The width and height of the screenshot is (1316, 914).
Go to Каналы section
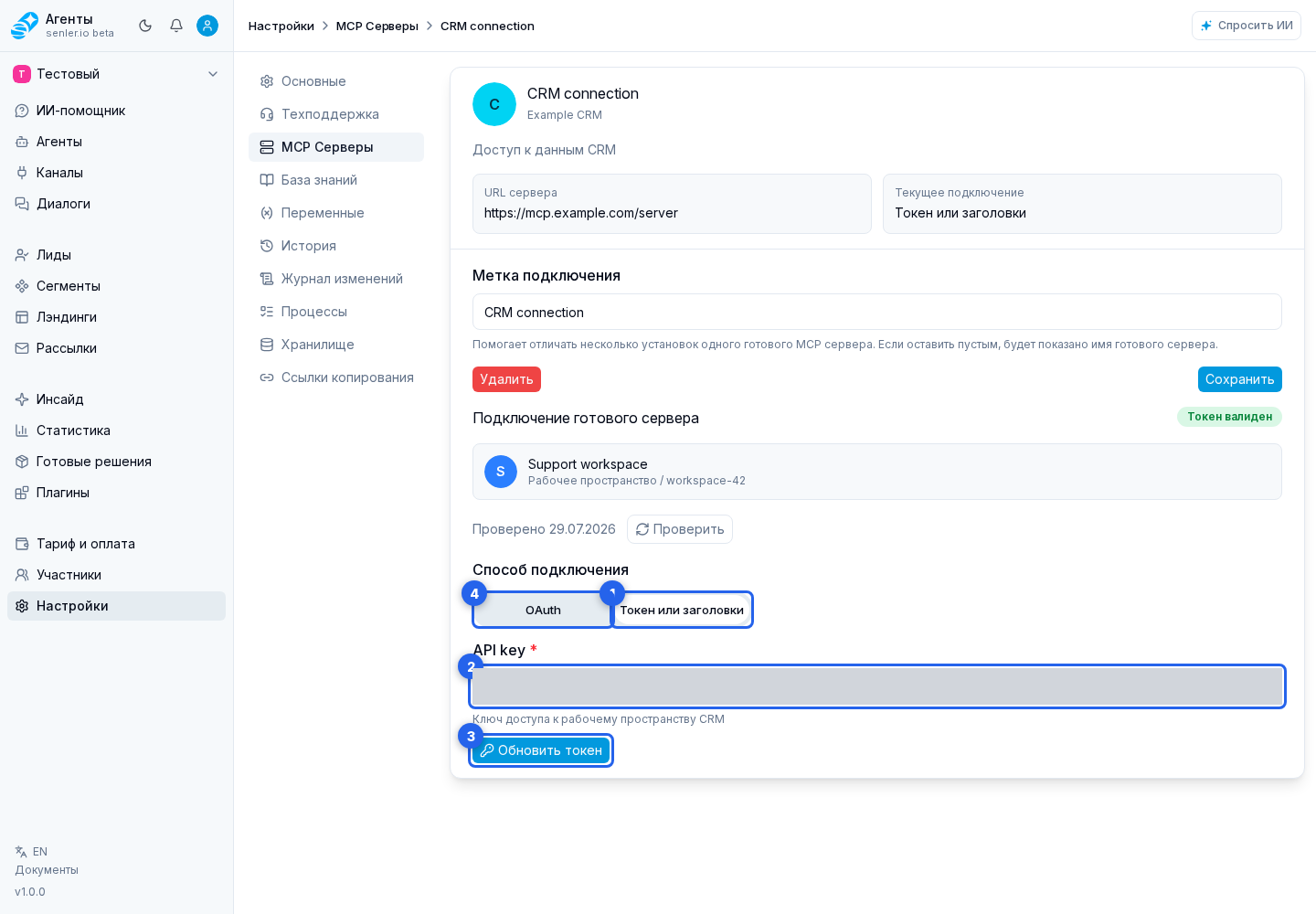coord(116,173)
